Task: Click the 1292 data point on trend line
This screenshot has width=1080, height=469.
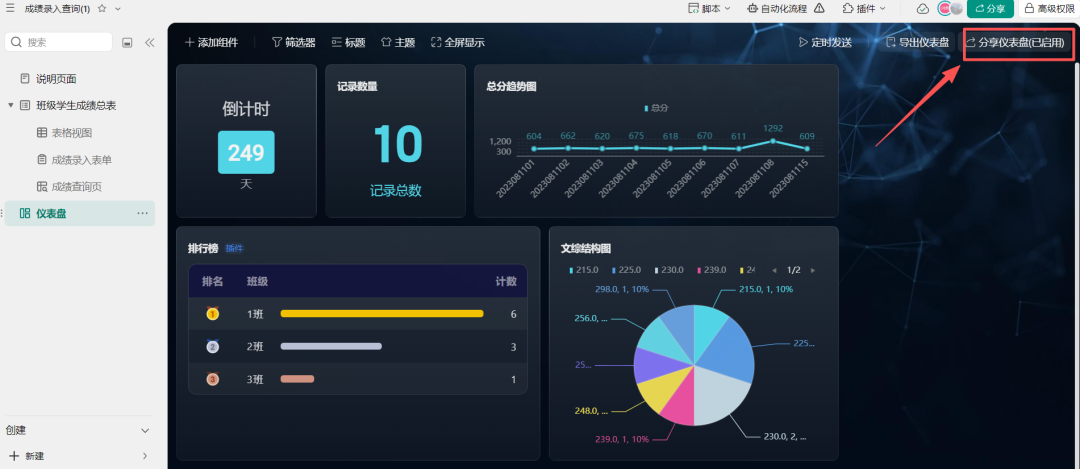Action: pos(773,140)
